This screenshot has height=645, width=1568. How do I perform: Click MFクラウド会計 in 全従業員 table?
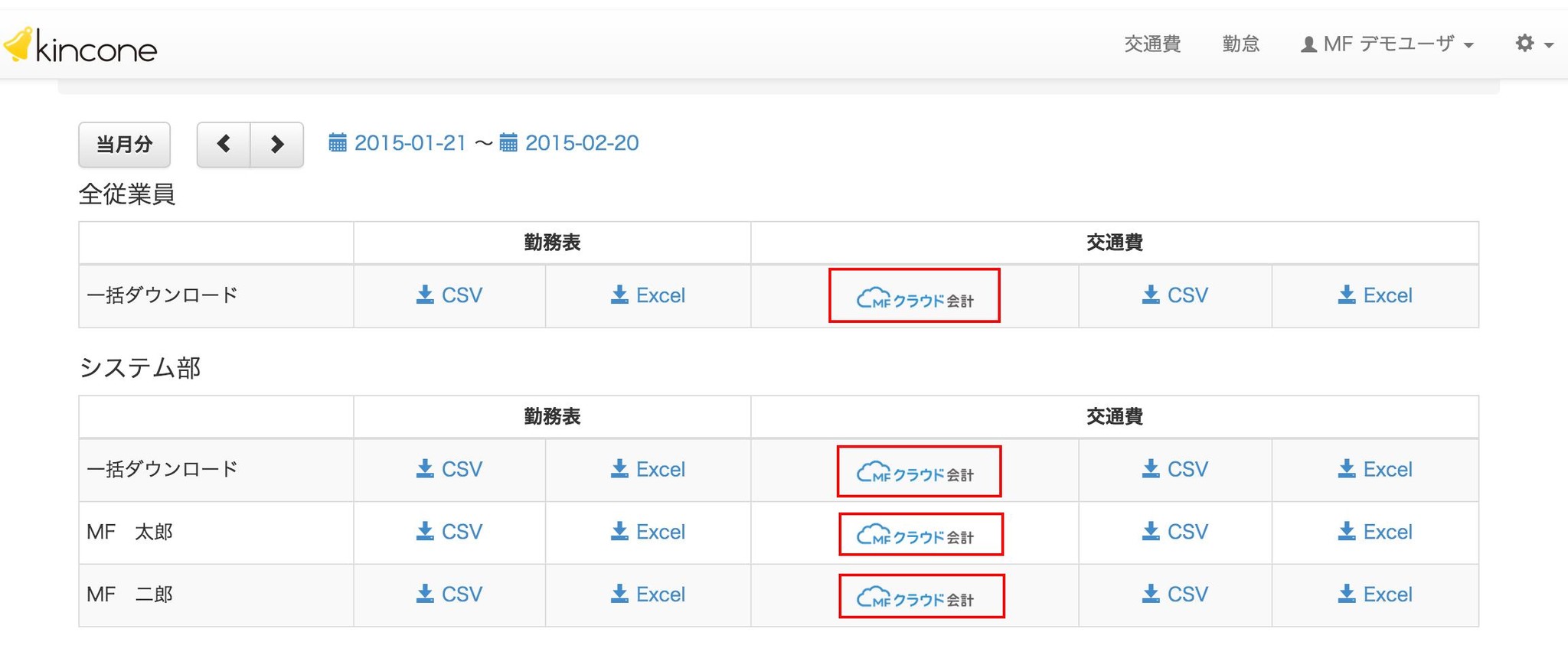click(914, 296)
